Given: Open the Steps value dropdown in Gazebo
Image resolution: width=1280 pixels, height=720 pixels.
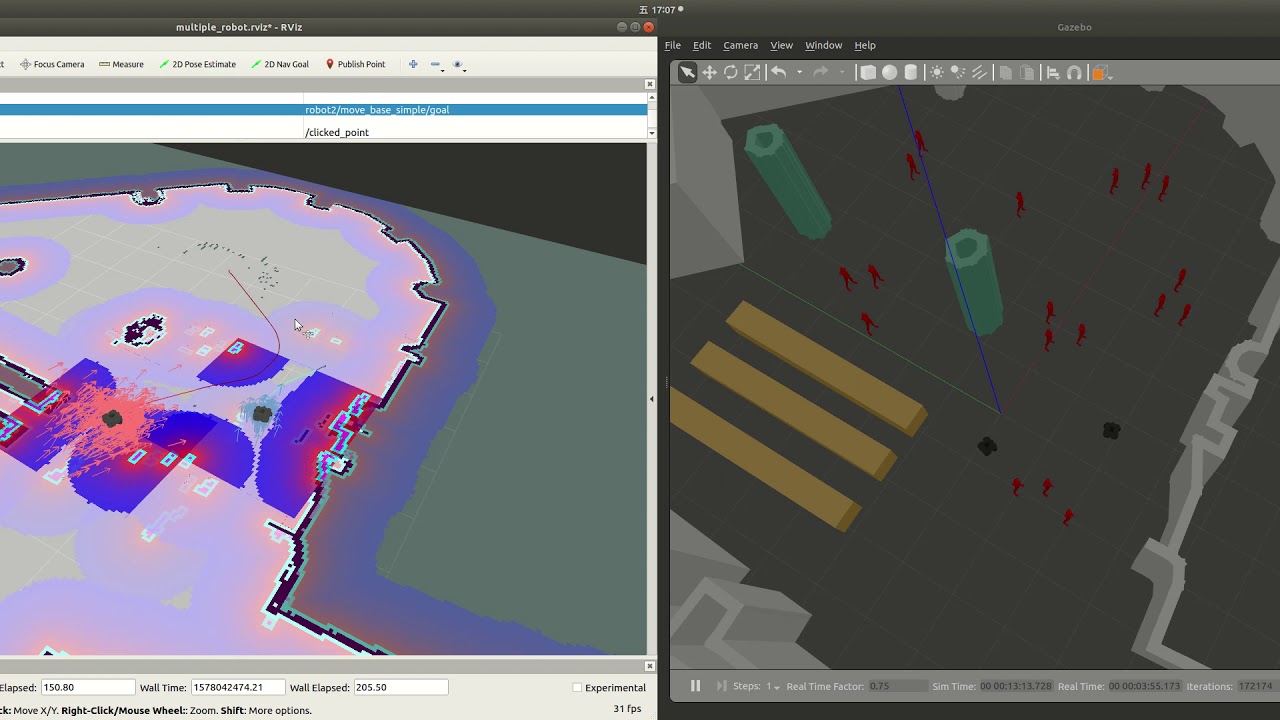Looking at the screenshot, I should pyautogui.click(x=774, y=686).
